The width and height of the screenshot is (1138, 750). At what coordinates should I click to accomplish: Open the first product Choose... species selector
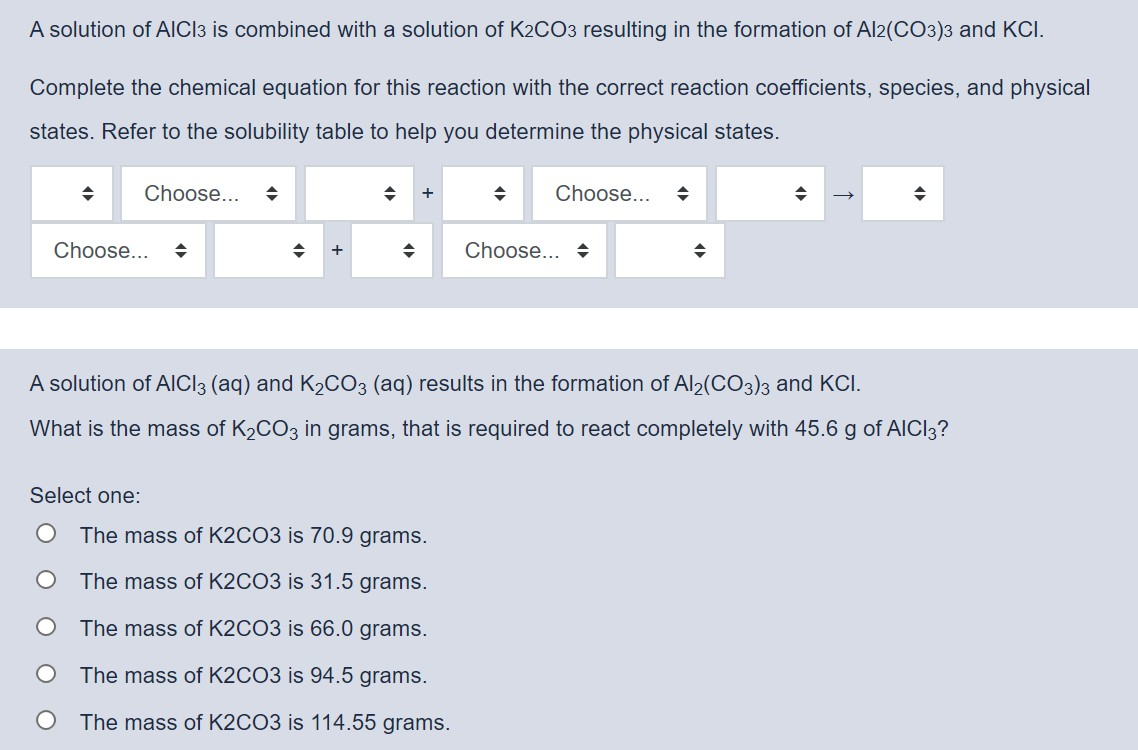(118, 250)
